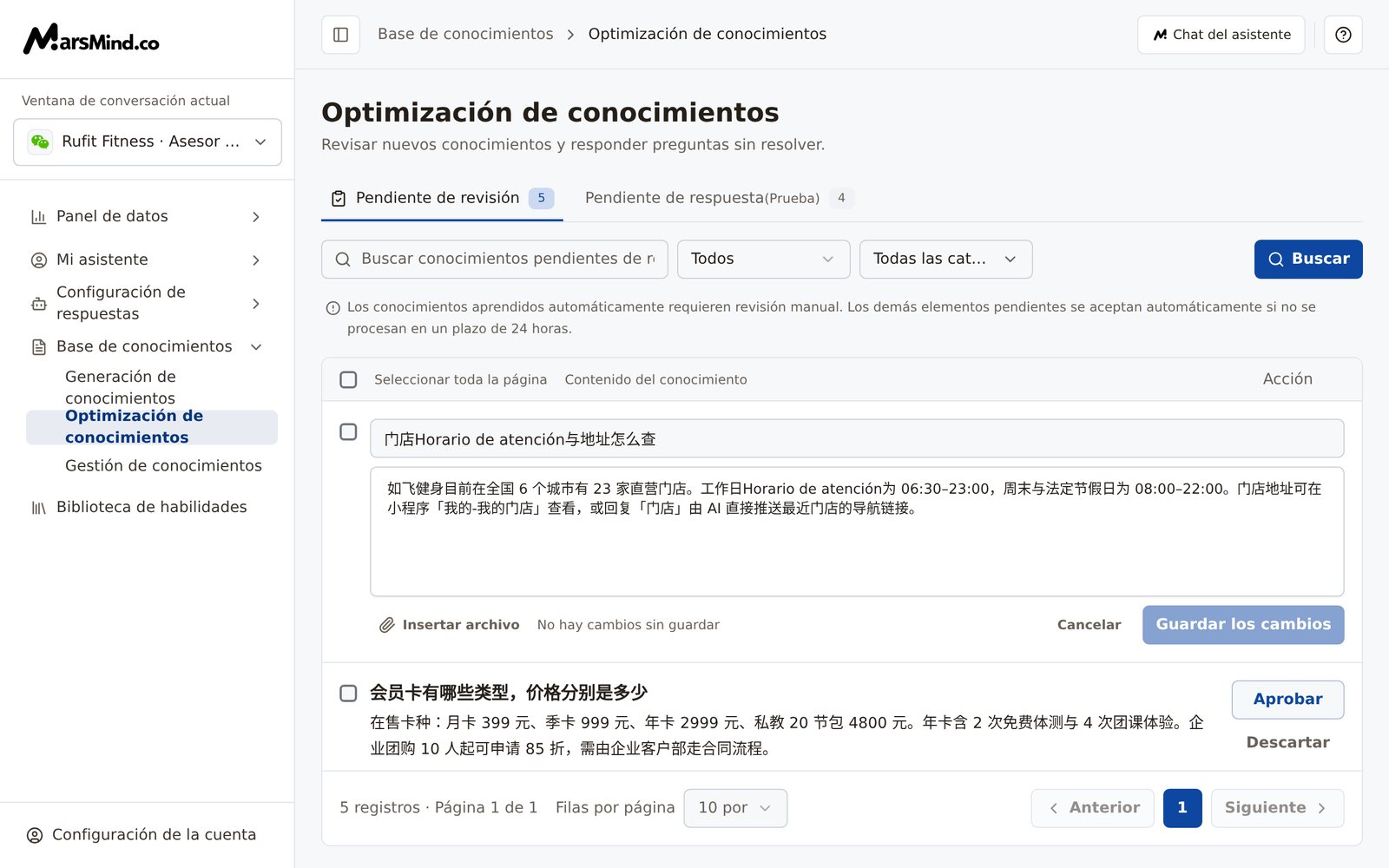
Task: Click the clipboard icon on Pendiente de revisión
Action: 339,199
